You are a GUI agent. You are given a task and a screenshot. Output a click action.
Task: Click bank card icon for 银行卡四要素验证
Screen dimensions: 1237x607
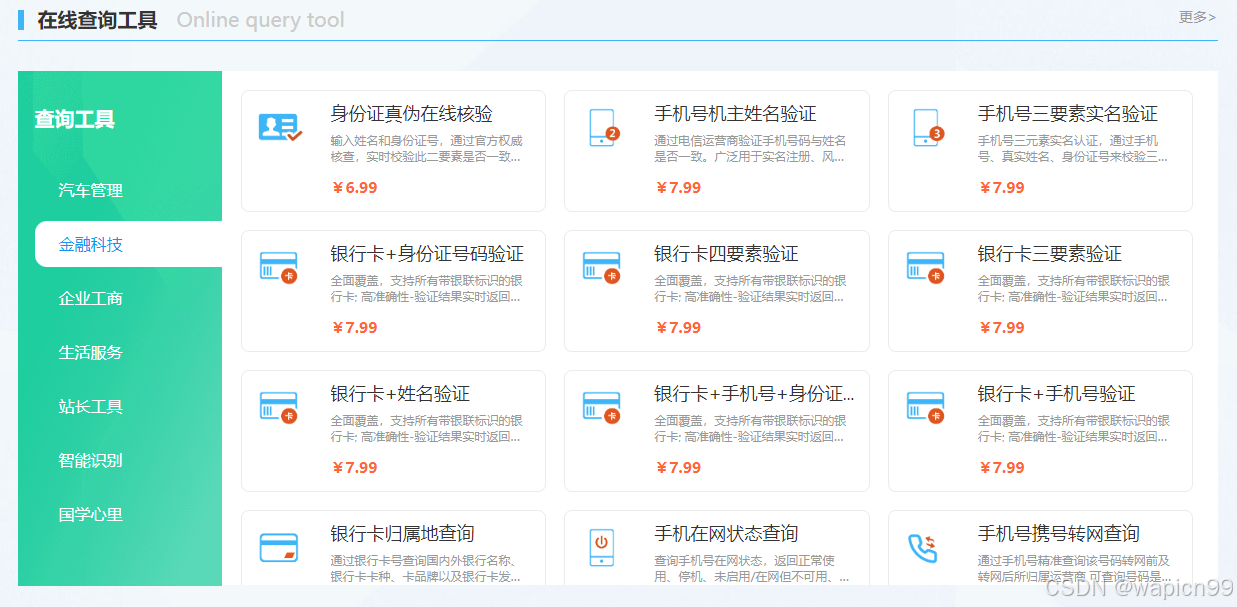(x=602, y=268)
